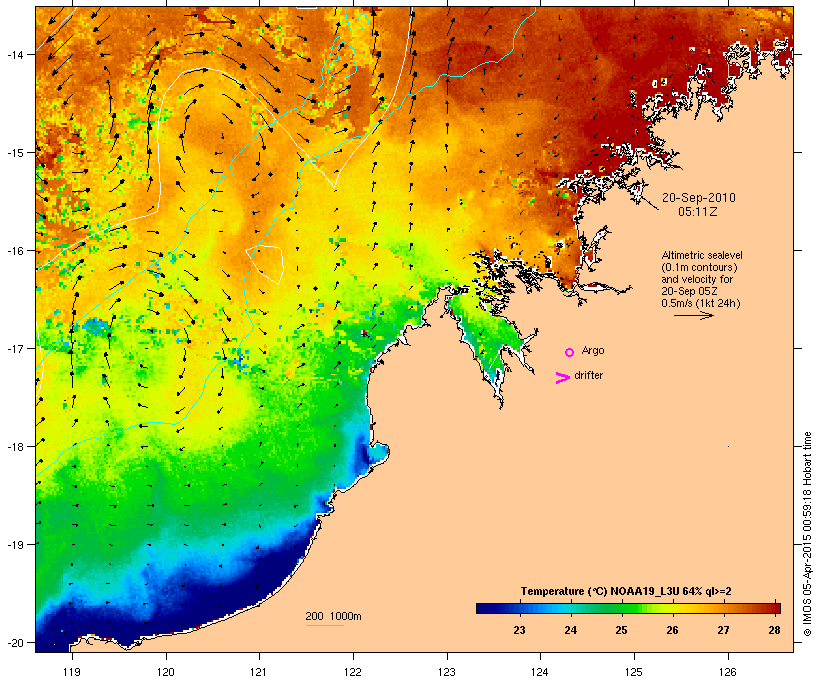This screenshot has width=820, height=680.
Task: Pick the green 25°C section of colorbar
Action: tap(621, 608)
